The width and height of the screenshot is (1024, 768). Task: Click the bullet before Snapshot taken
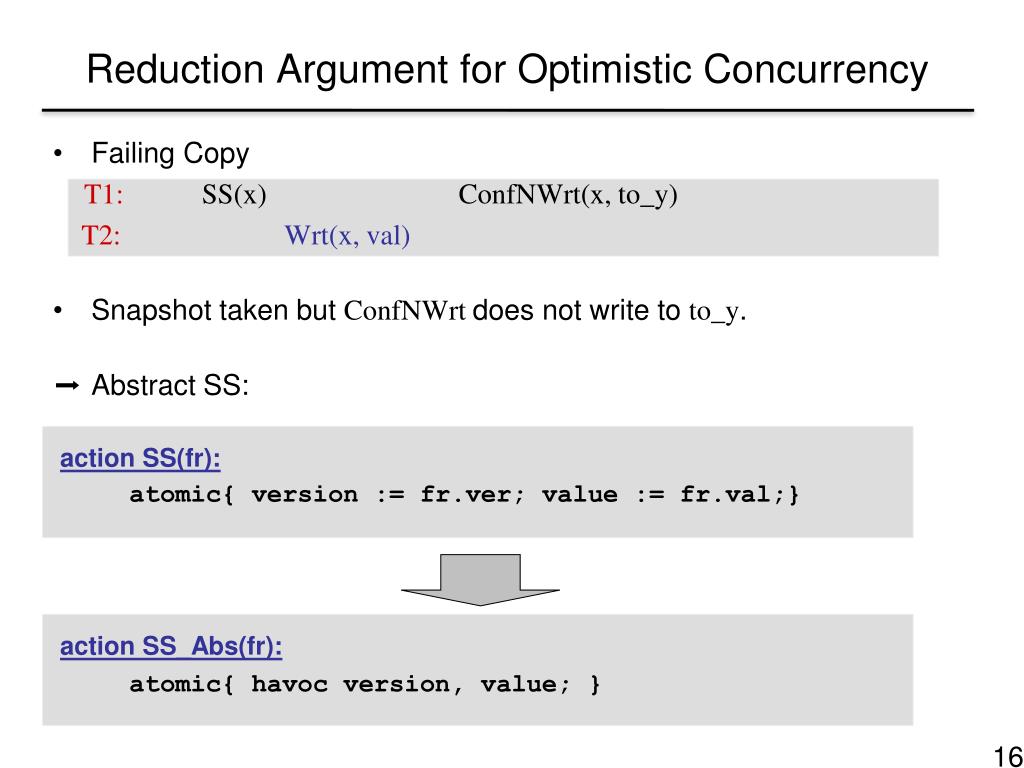click(60, 311)
